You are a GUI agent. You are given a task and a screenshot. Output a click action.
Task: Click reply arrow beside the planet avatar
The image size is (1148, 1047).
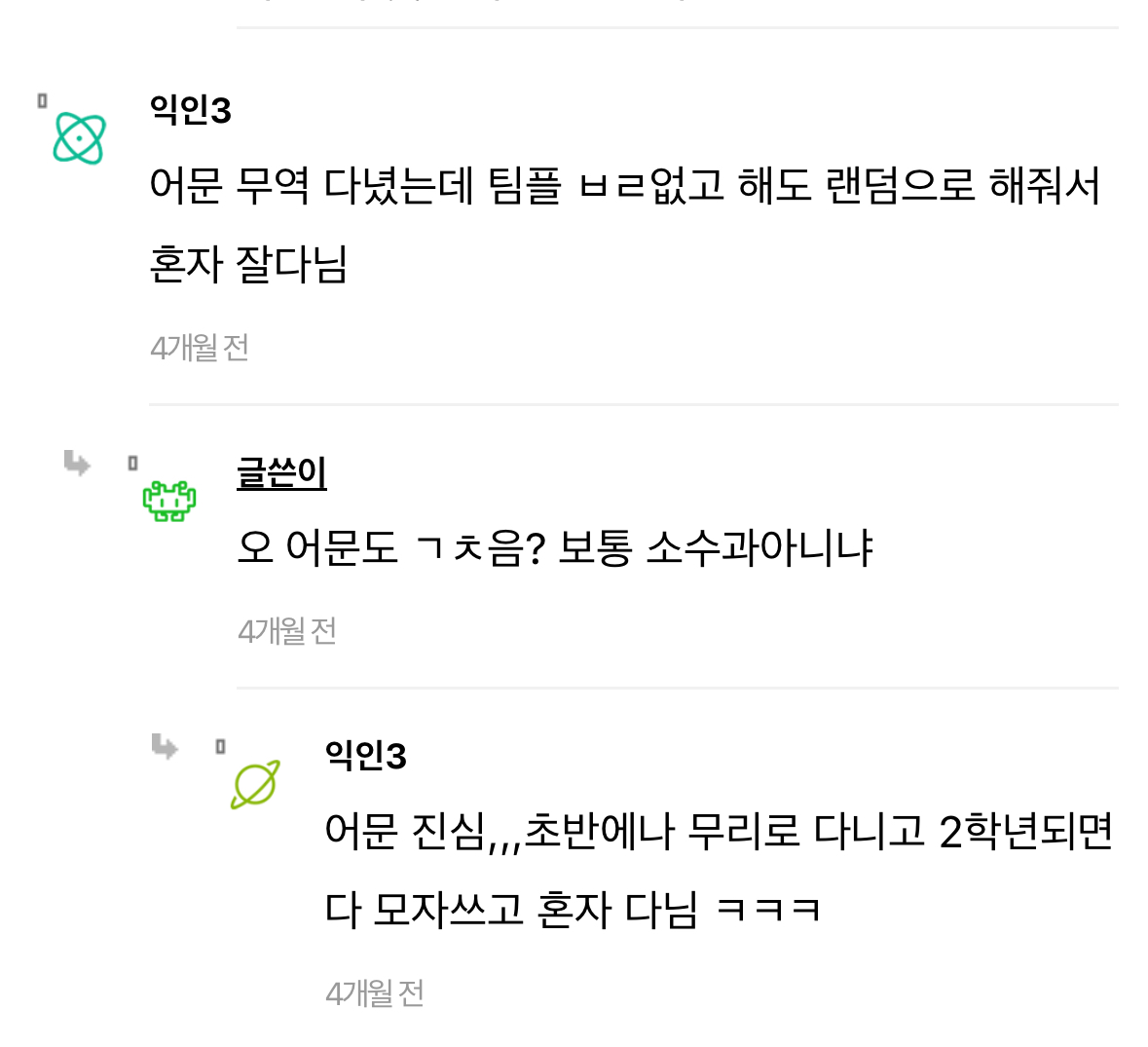(x=165, y=747)
